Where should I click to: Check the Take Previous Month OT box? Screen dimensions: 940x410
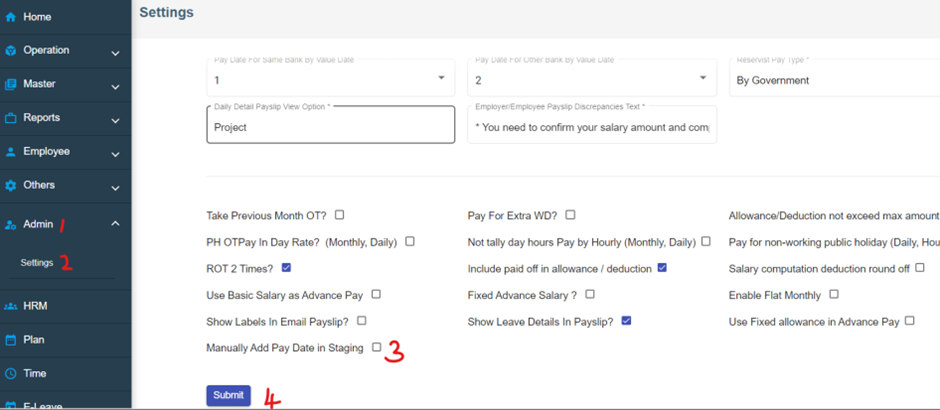coord(340,215)
